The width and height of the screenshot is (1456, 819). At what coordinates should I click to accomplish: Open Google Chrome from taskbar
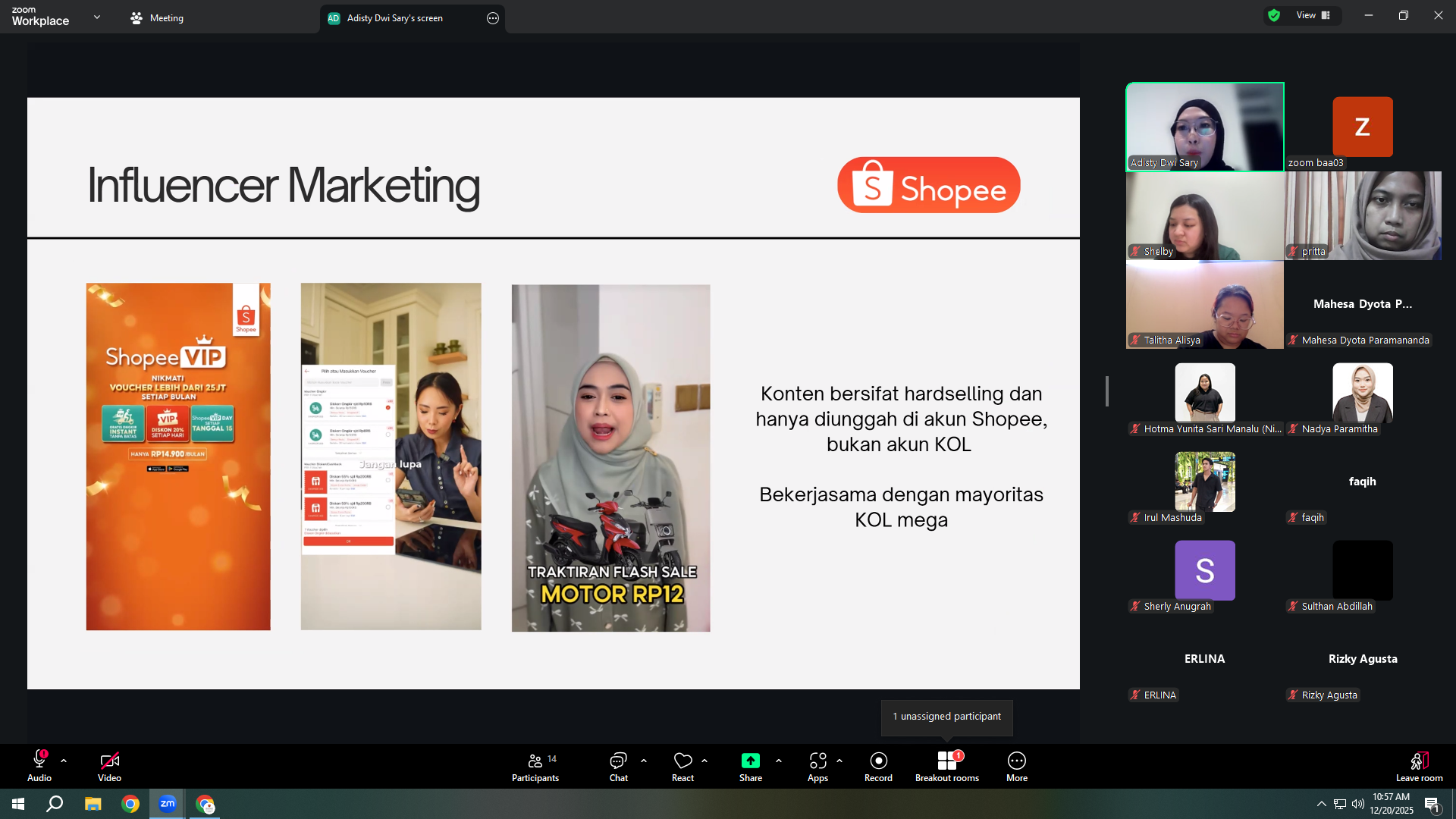130,804
